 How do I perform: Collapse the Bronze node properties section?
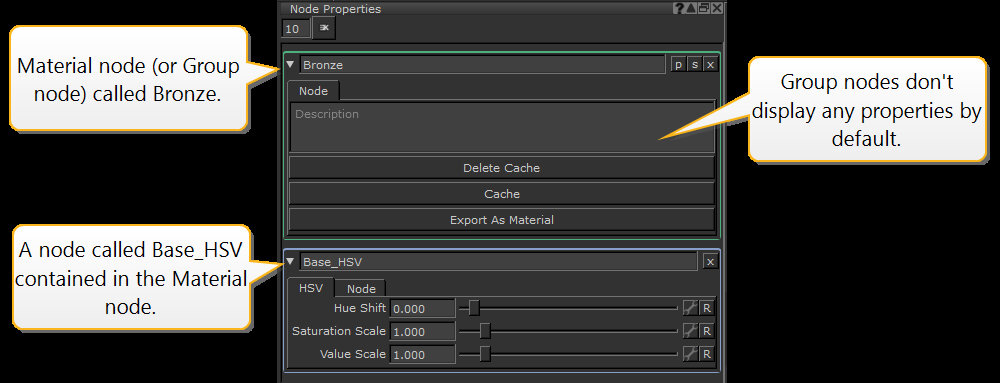(x=291, y=64)
